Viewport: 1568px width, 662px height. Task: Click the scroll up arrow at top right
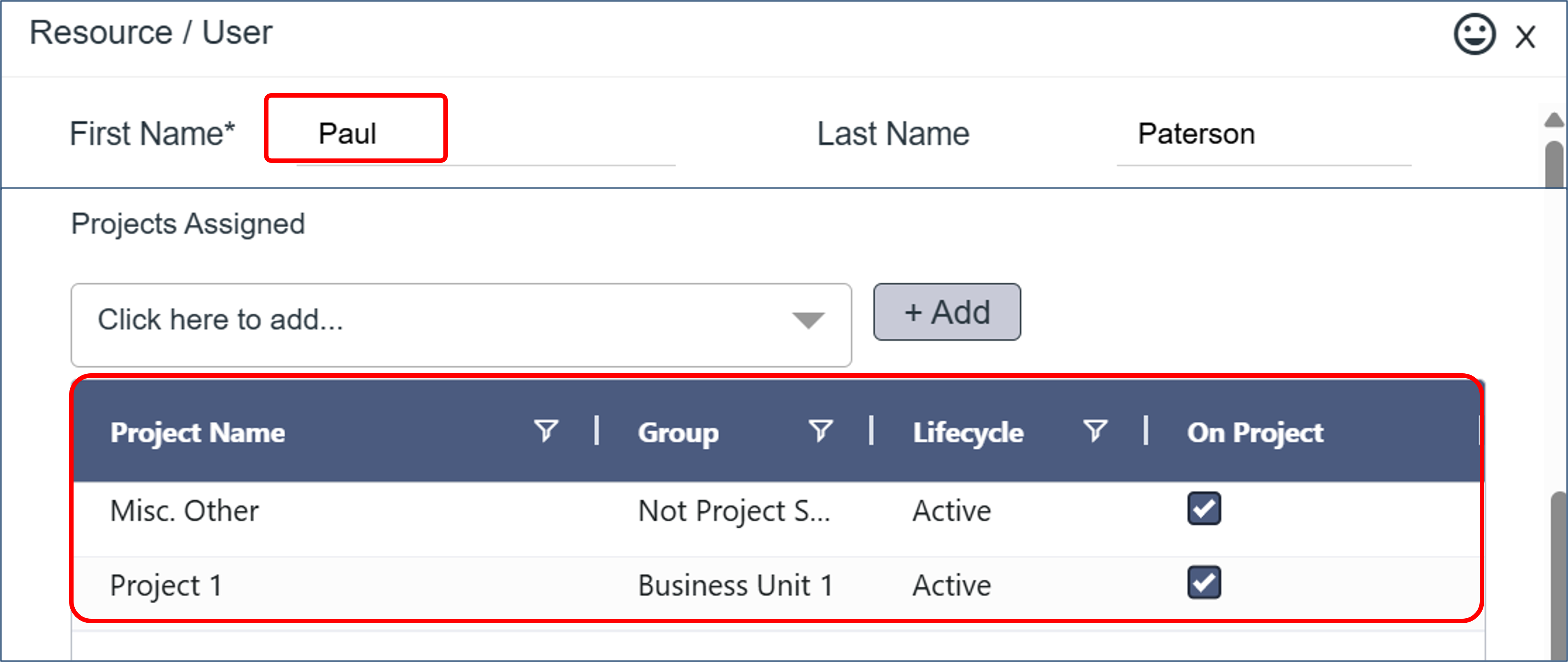(x=1554, y=120)
